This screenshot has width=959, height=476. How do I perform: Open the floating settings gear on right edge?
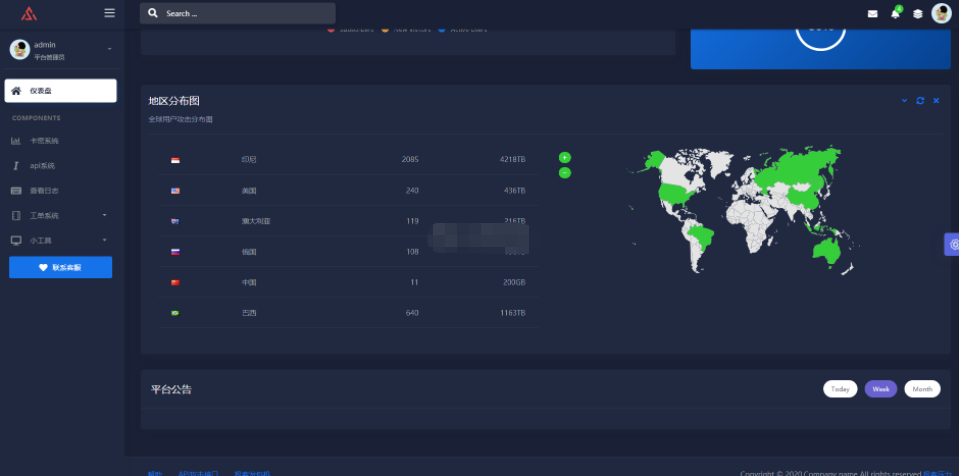click(953, 244)
